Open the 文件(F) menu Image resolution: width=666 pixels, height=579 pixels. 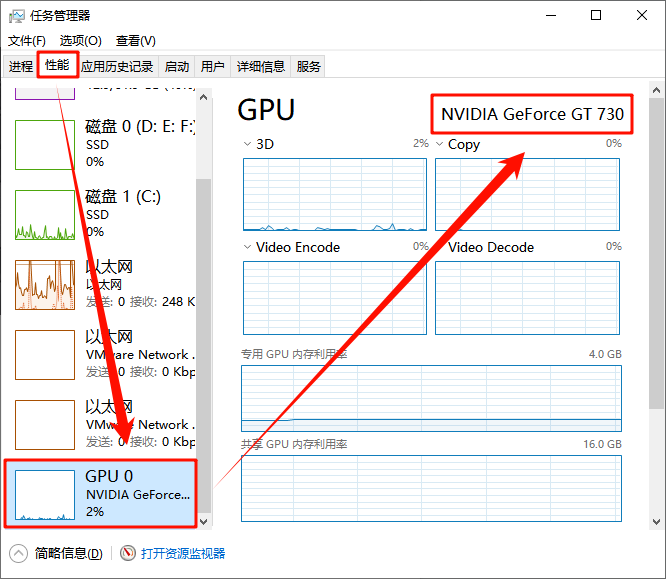27,41
